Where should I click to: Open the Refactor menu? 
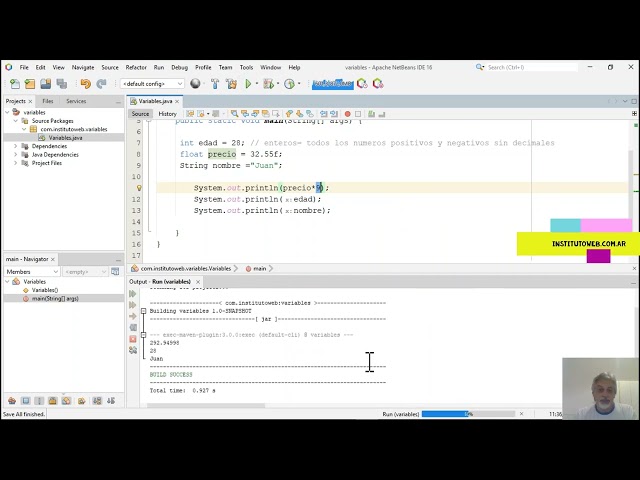click(136, 67)
